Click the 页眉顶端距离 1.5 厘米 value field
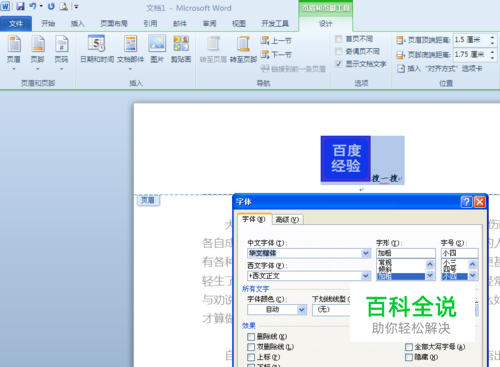Image resolution: width=500 pixels, height=367 pixels. coord(470,40)
